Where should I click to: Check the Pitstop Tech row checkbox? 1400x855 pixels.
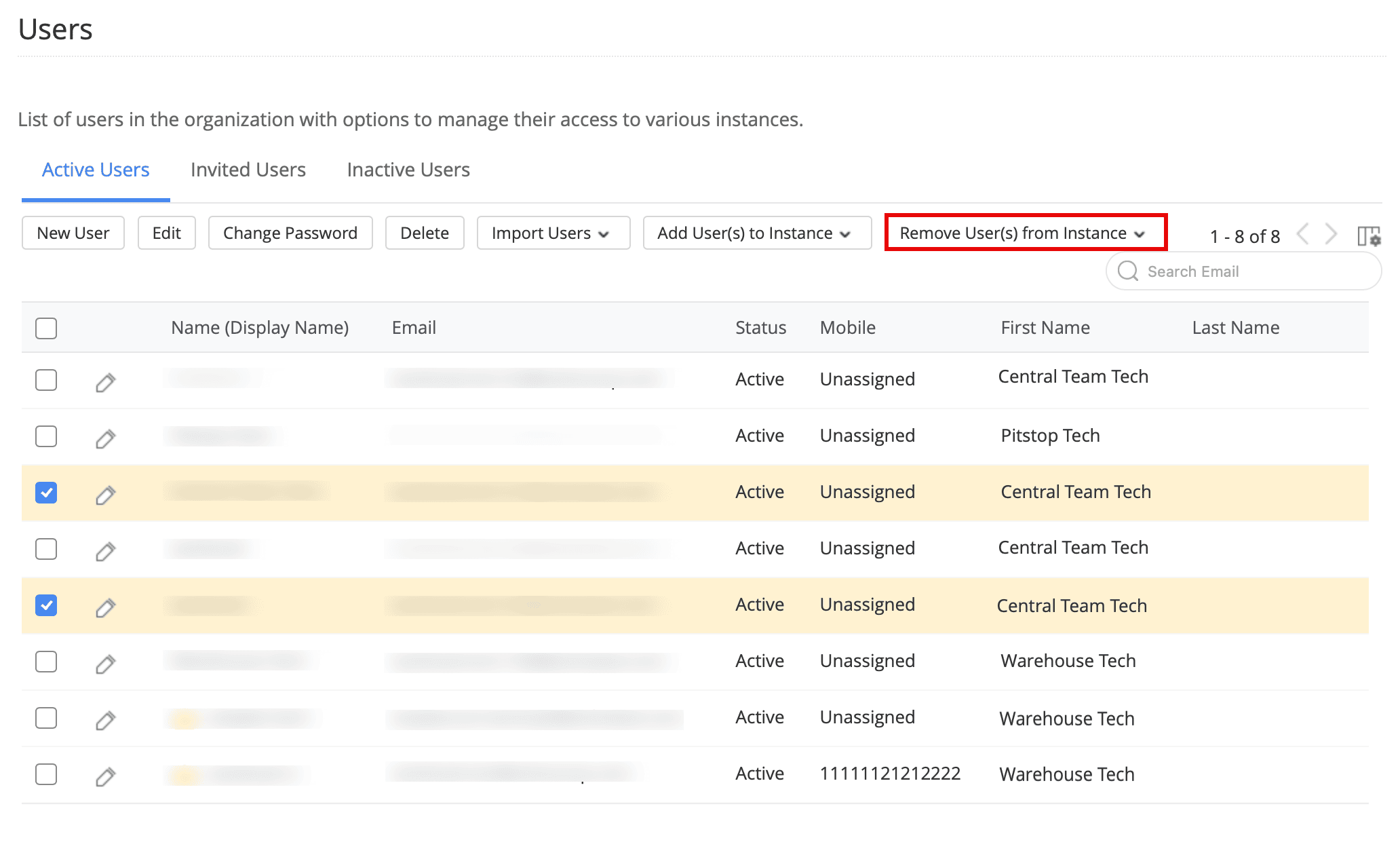point(46,436)
